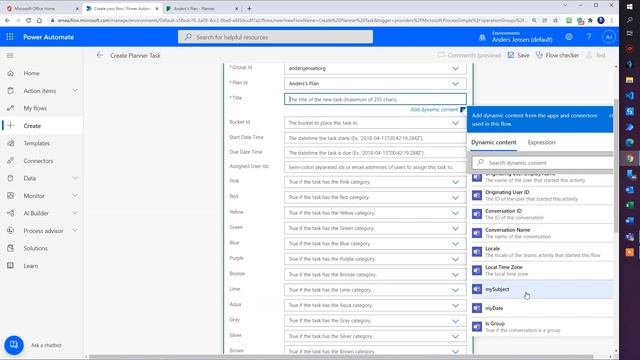Switch to the Microsoft Office Home browser tab
The height and width of the screenshot is (360, 640).
pos(41,8)
